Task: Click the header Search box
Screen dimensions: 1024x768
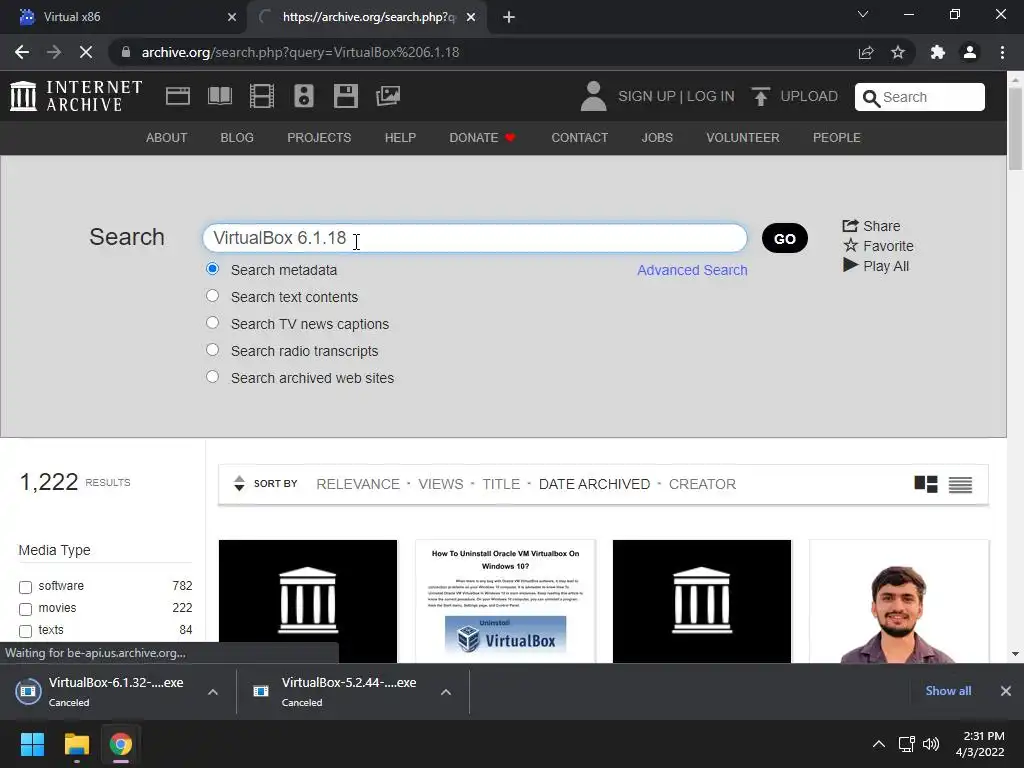Action: click(920, 97)
